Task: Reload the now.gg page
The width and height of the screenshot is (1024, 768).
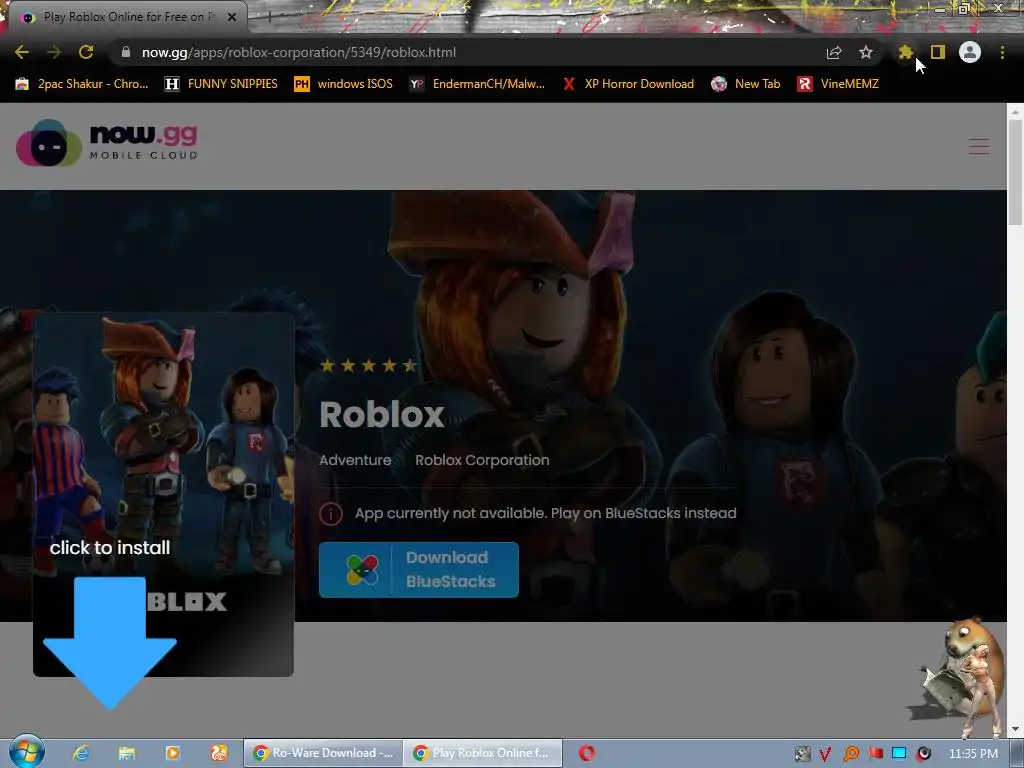Action: coord(86,52)
